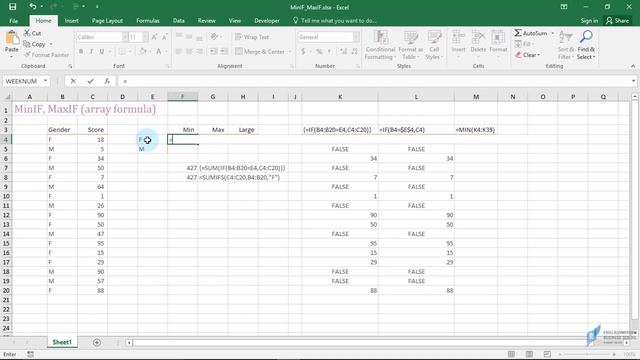Click the vertical scrollbar
The width and height of the screenshot is (640, 360).
pyautogui.click(x=634, y=210)
